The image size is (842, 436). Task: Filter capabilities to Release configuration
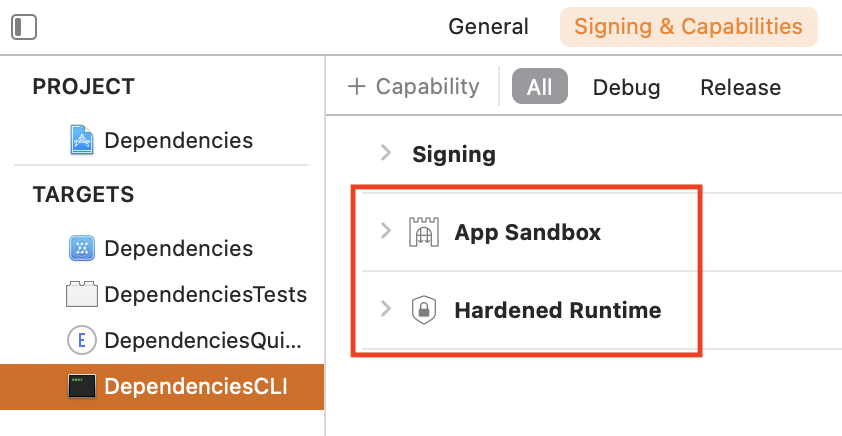(x=740, y=87)
